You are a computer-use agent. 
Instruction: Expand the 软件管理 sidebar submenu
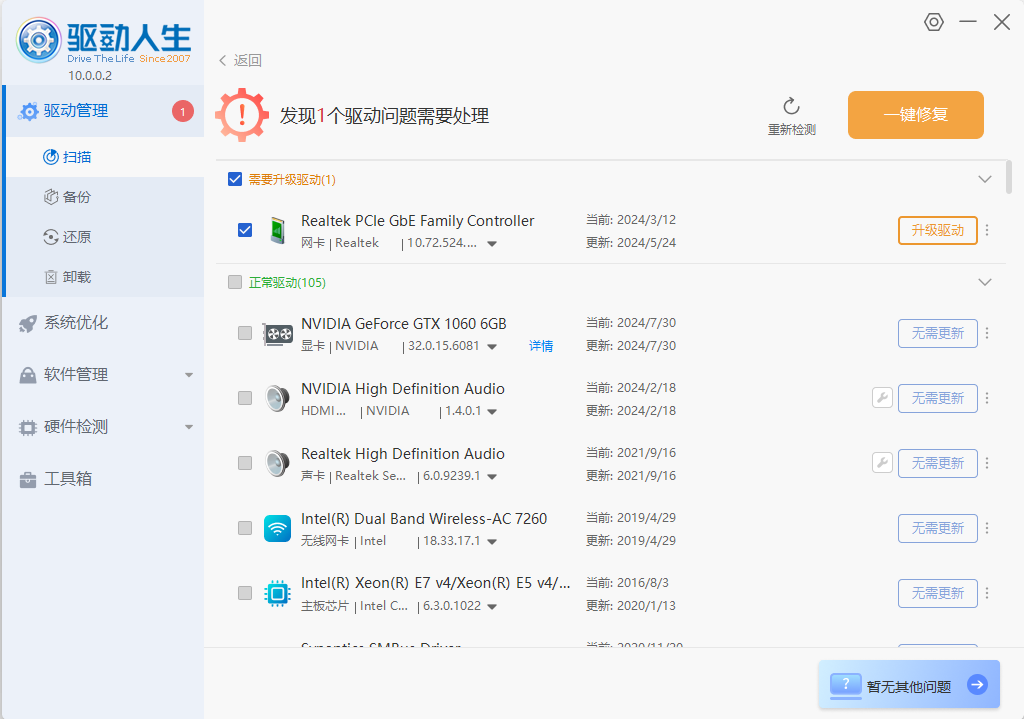coord(189,375)
